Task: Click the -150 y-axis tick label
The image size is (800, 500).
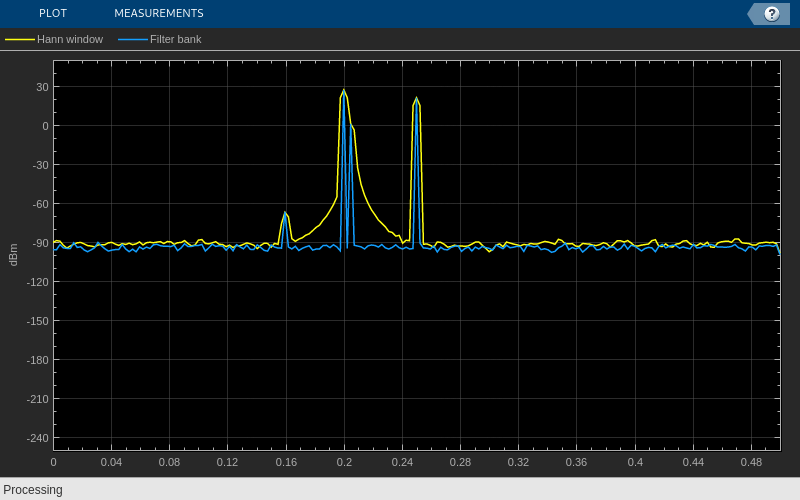Action: point(38,321)
